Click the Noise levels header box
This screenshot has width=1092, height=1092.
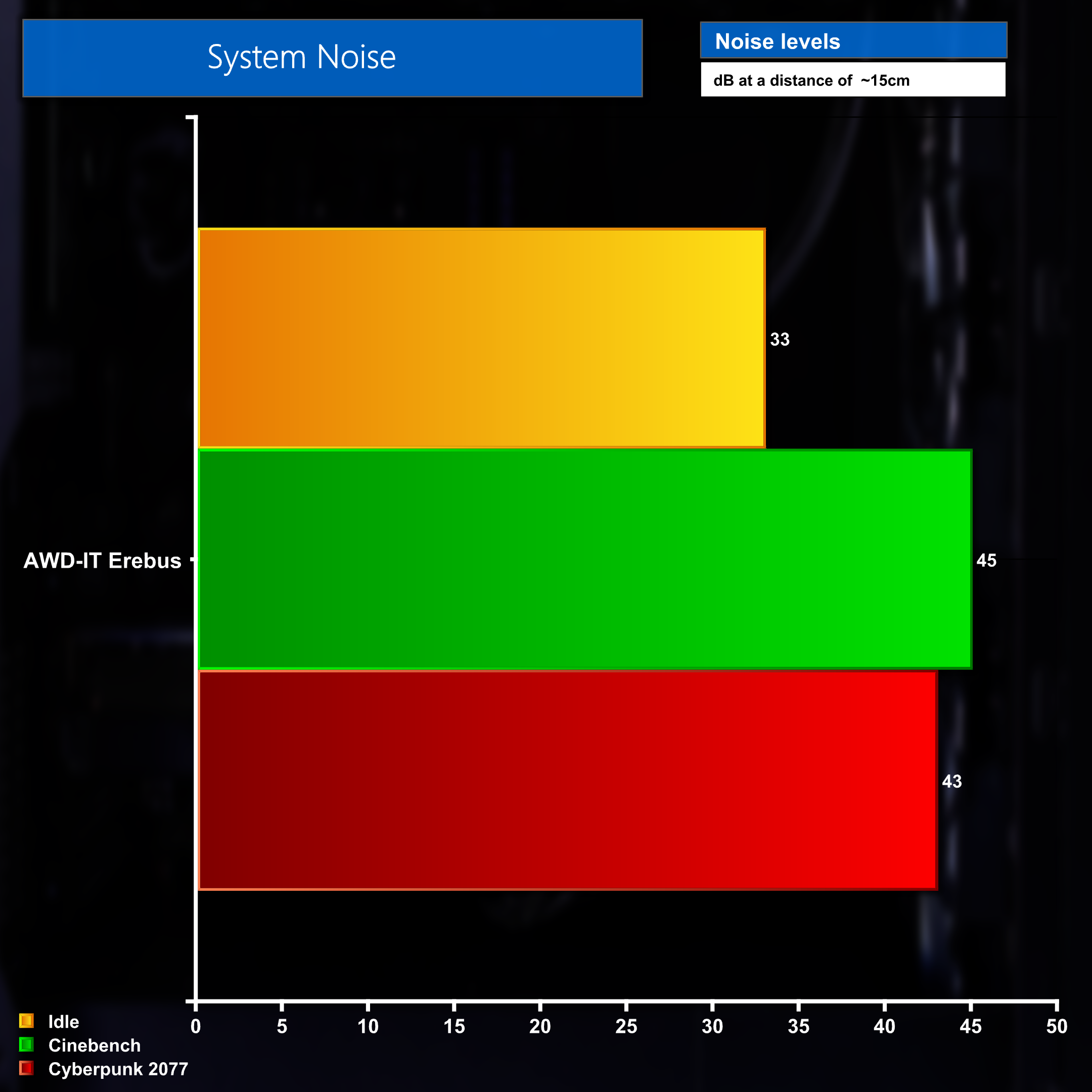tap(853, 40)
